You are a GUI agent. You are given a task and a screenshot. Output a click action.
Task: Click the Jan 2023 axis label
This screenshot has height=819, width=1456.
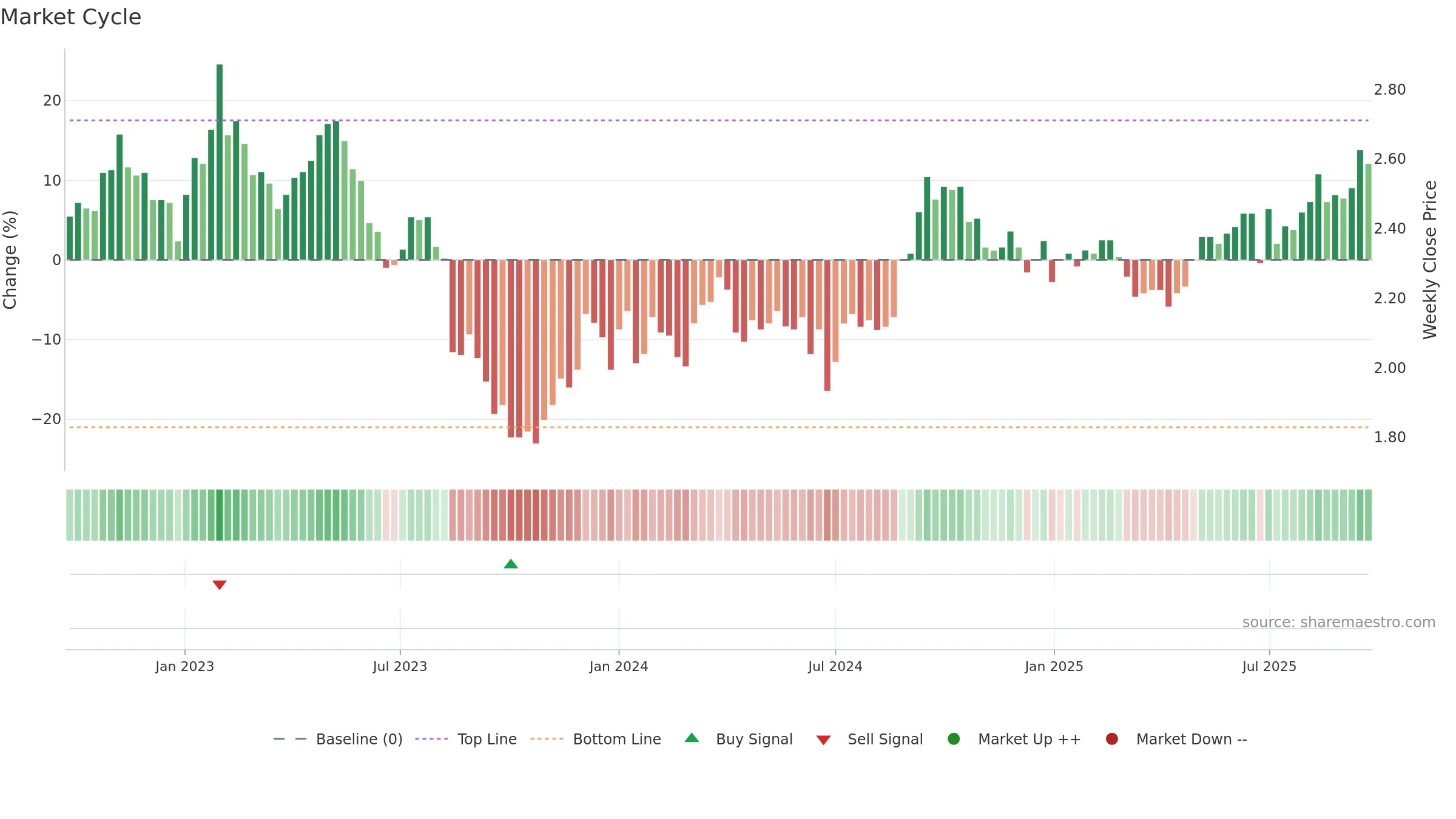point(184,667)
